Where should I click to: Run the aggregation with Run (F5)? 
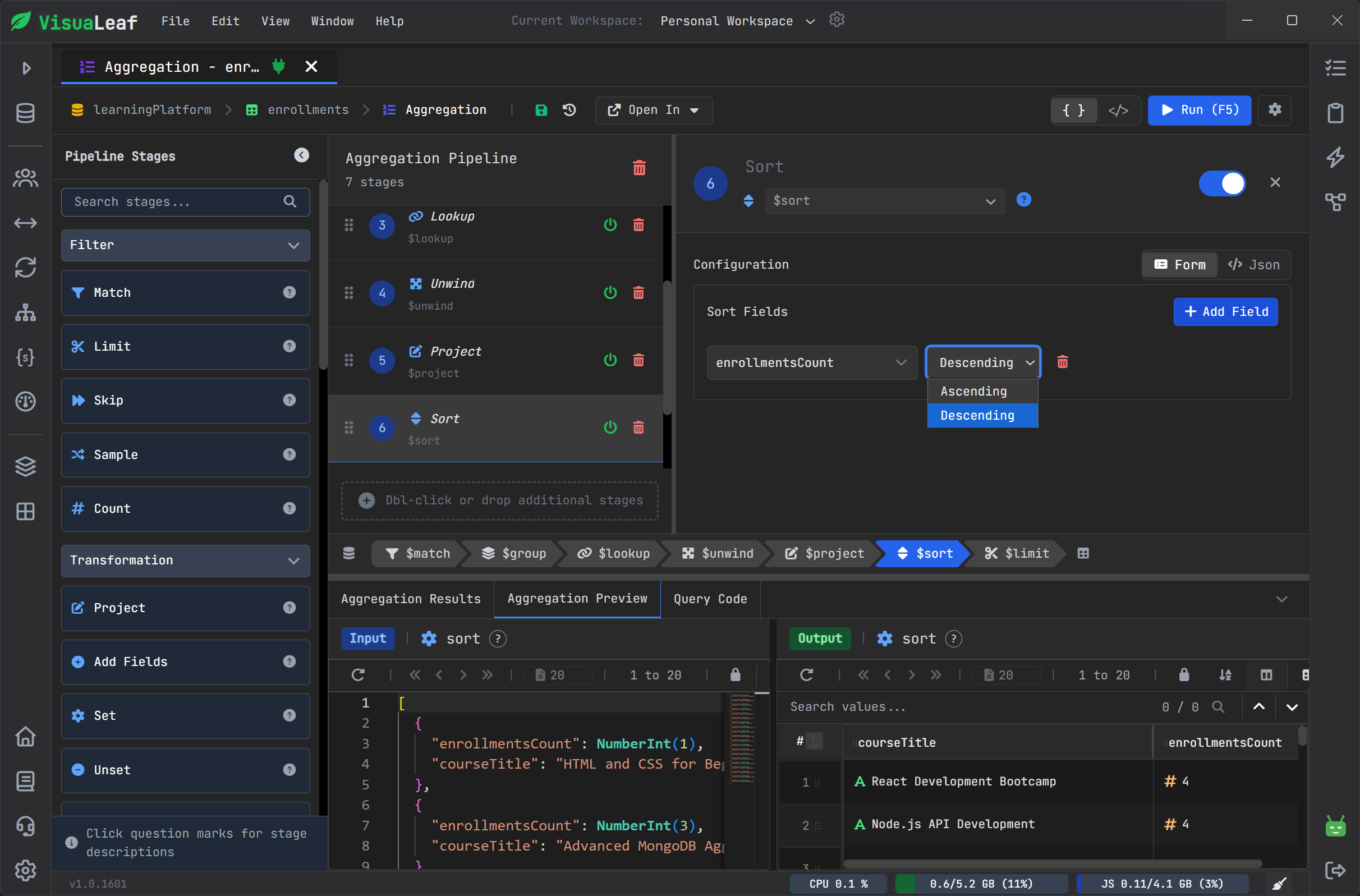tap(1199, 110)
